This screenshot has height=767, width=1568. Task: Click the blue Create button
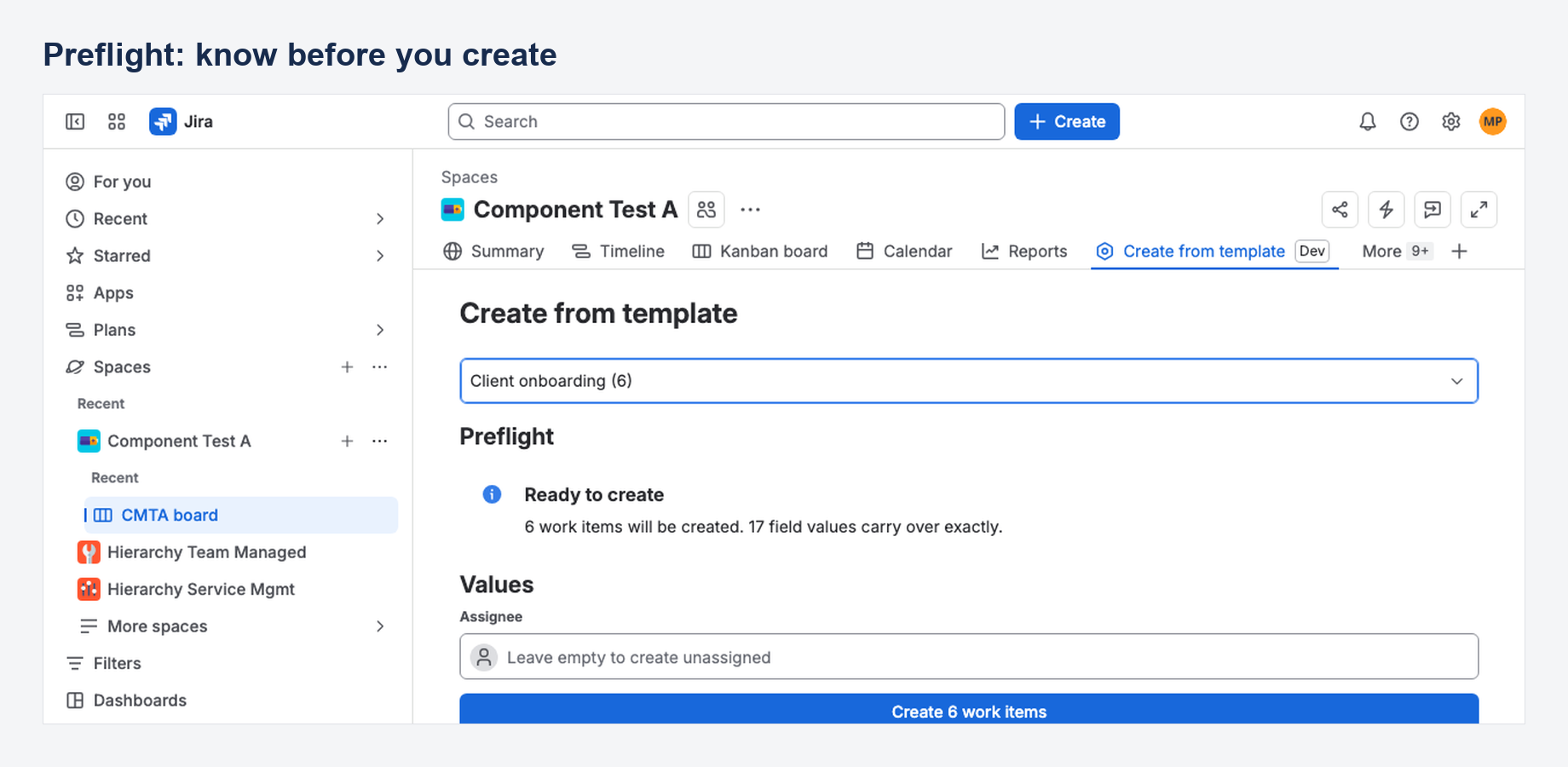[1067, 122]
